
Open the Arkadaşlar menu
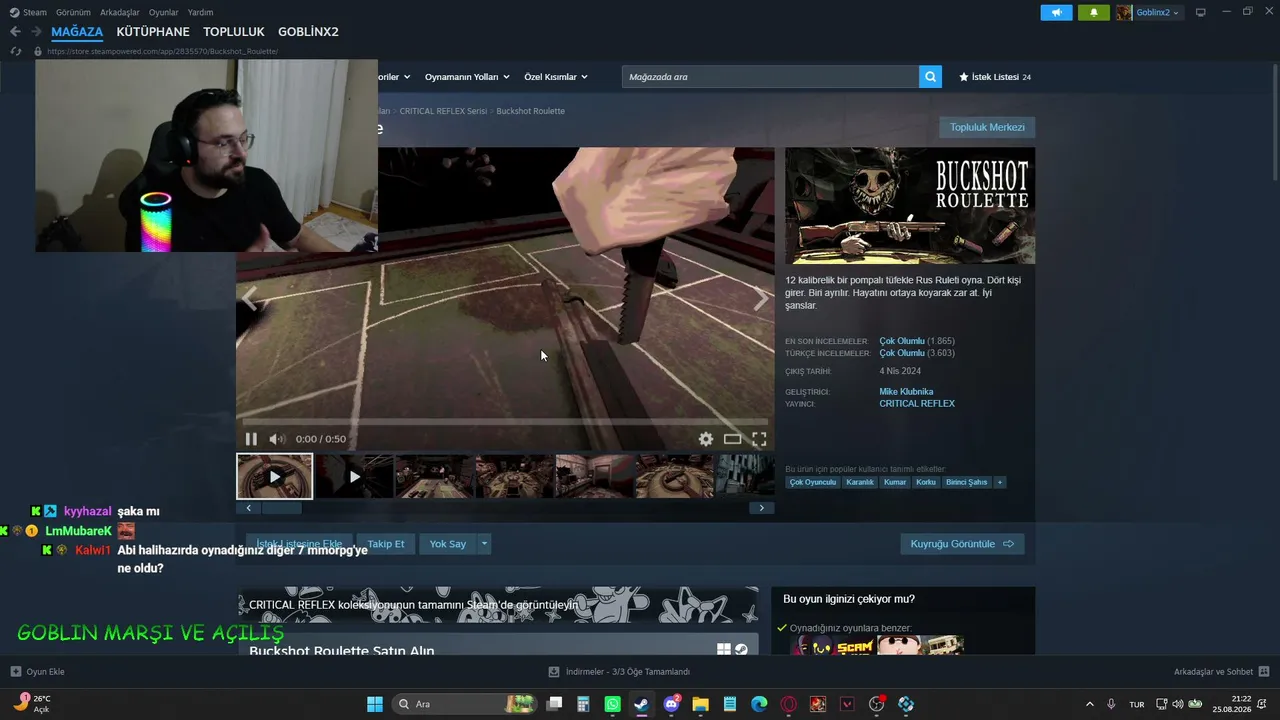[x=120, y=12]
